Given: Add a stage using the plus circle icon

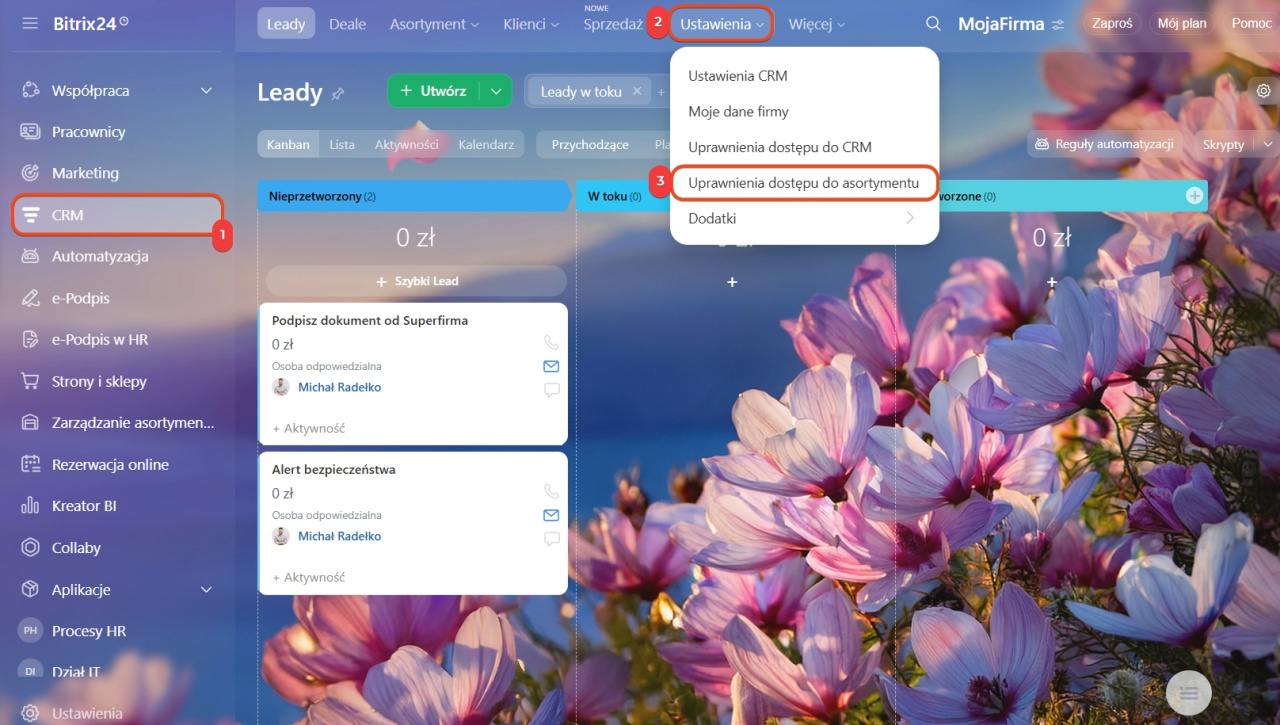Looking at the screenshot, I should (x=1194, y=196).
